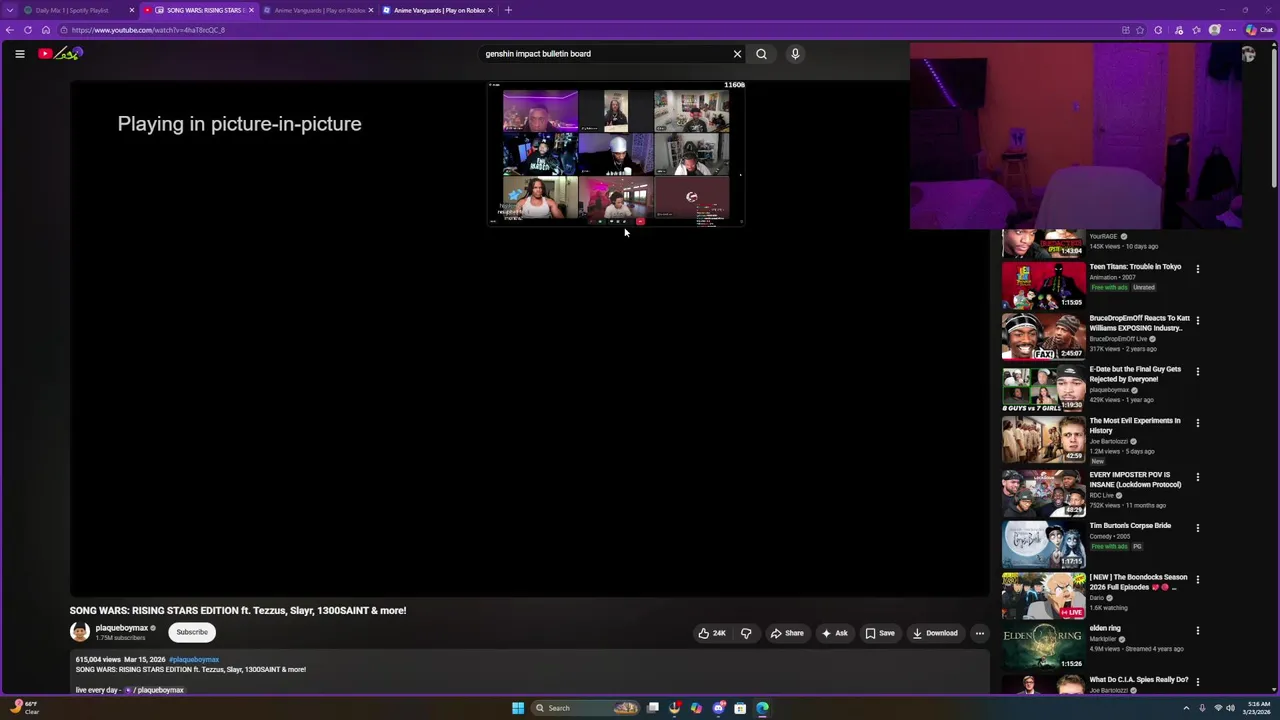
Task: Open the taskbar clock and date
Action: pyautogui.click(x=1257, y=708)
